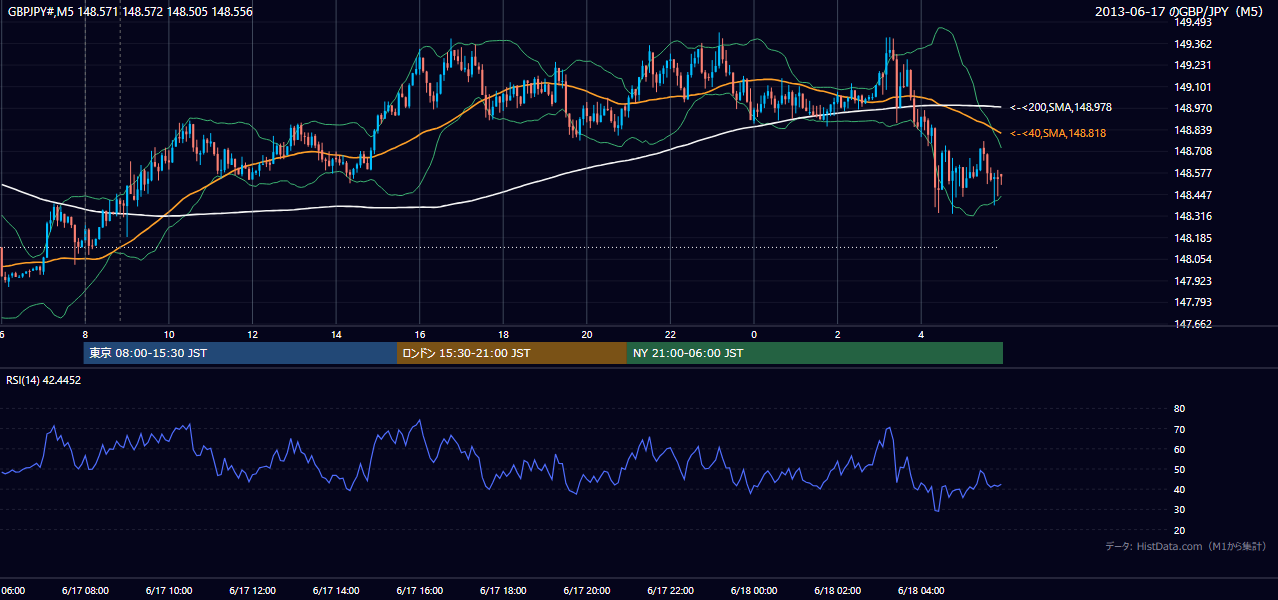The image size is (1278, 600).
Task: Click the 30 level on the RSI scale
Action: [x=1179, y=510]
